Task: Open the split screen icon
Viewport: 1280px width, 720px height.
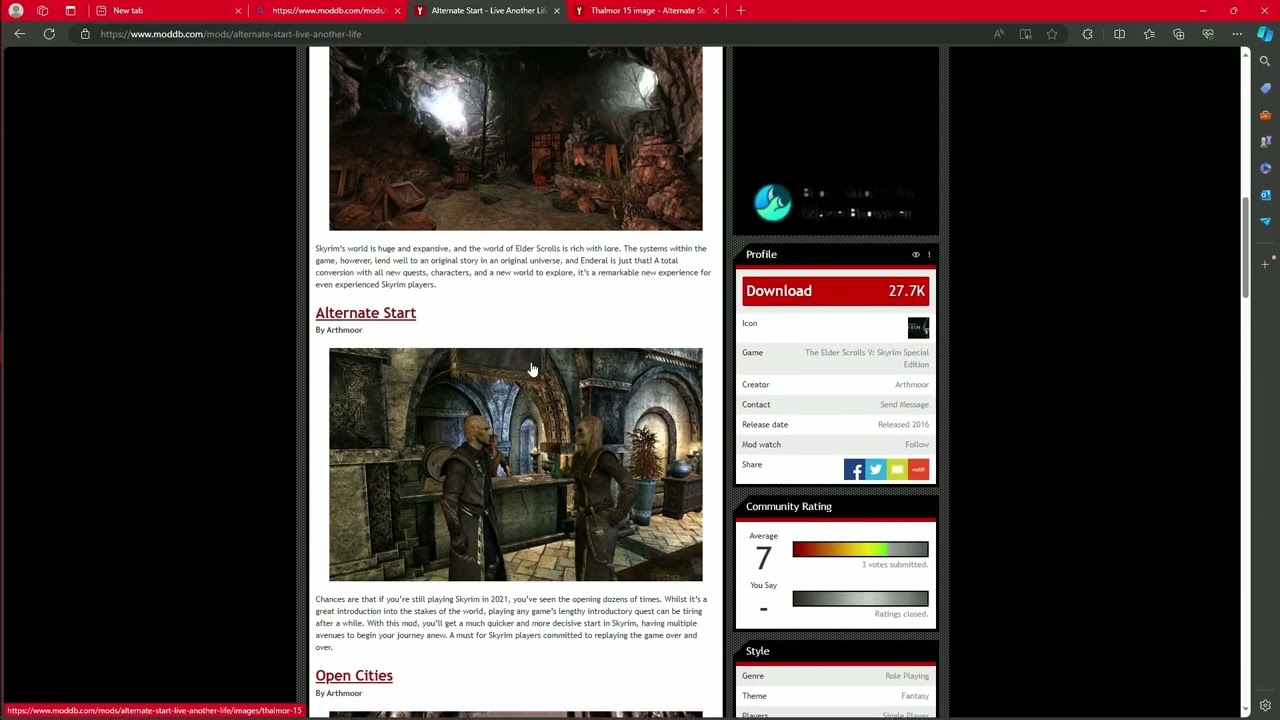Action: coord(1119,34)
